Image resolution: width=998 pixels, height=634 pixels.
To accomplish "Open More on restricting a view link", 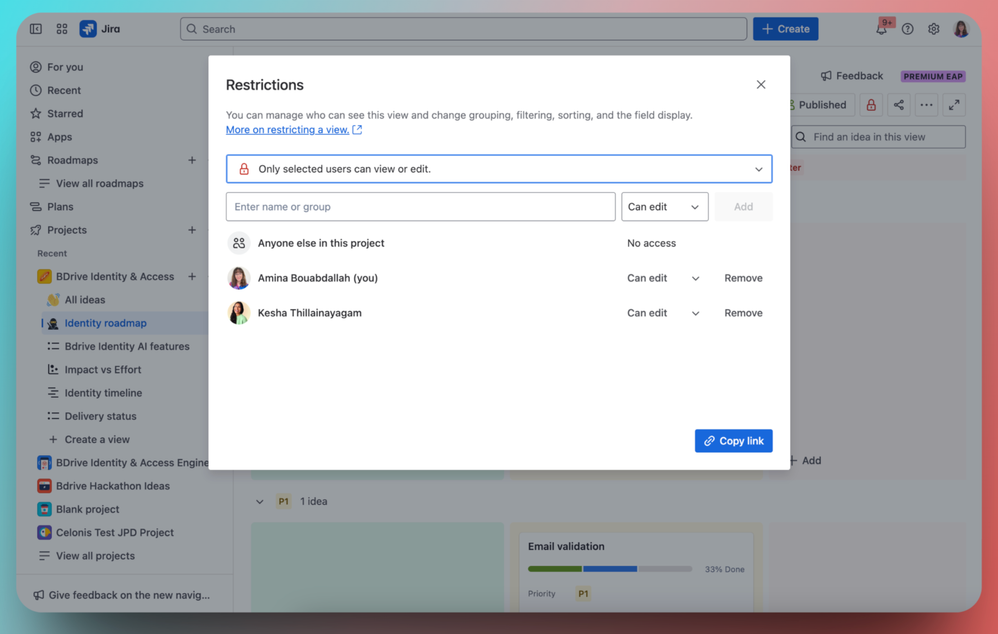I will 293,130.
